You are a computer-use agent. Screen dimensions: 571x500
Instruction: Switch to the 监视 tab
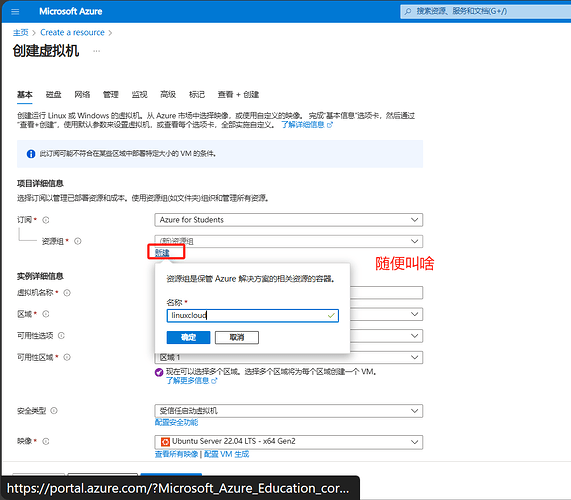point(139,95)
